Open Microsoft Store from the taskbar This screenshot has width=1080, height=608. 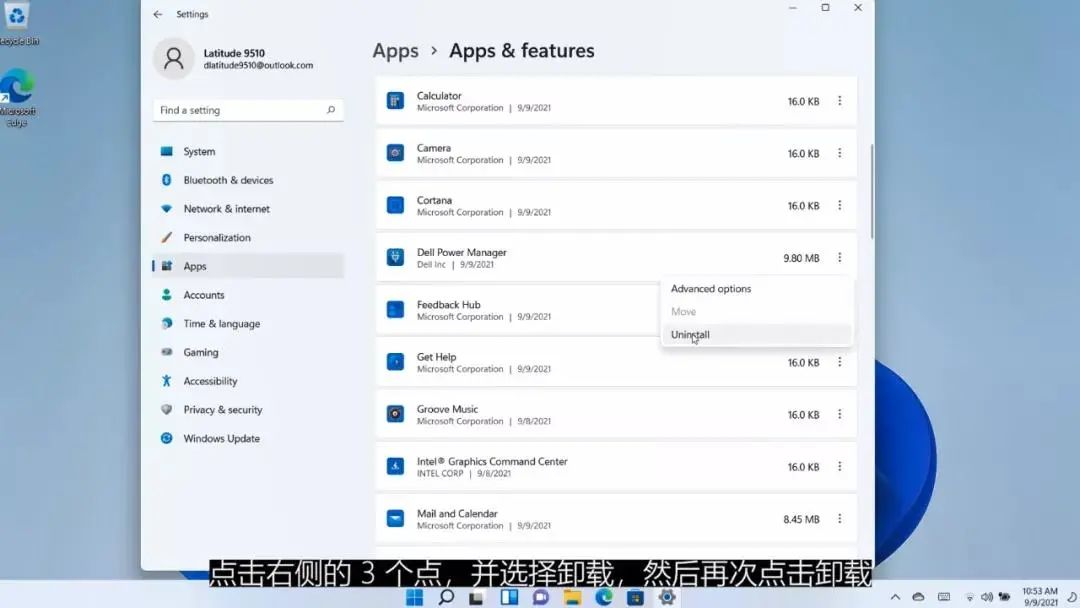pos(635,597)
